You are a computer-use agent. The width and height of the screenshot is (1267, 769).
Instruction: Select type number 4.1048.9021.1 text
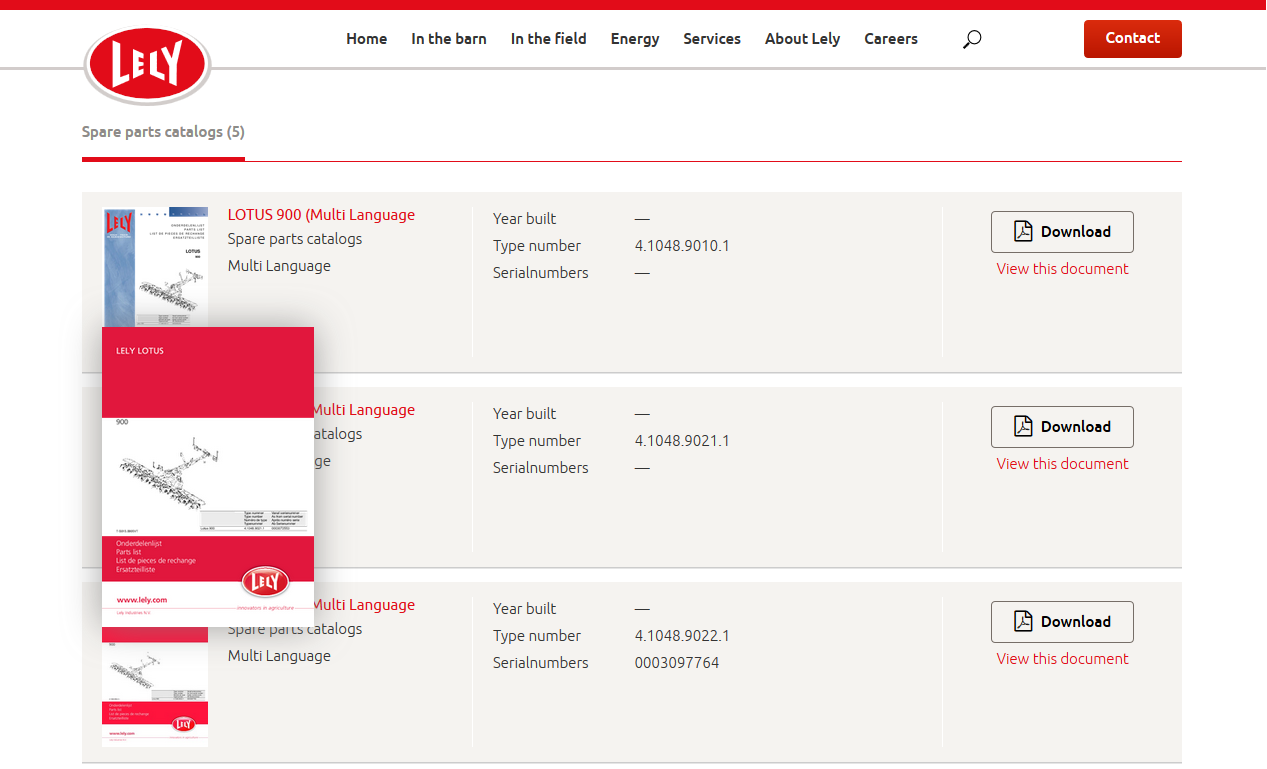tap(682, 441)
